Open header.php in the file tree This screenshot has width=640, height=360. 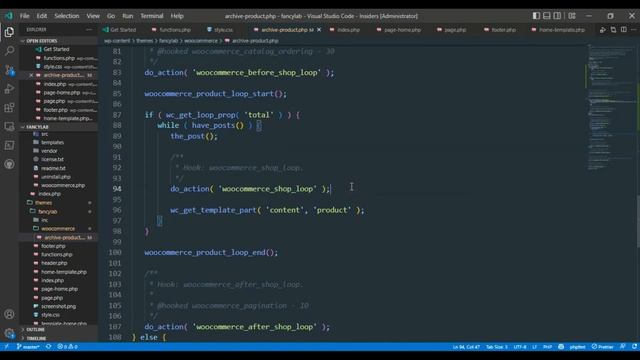click(54, 263)
